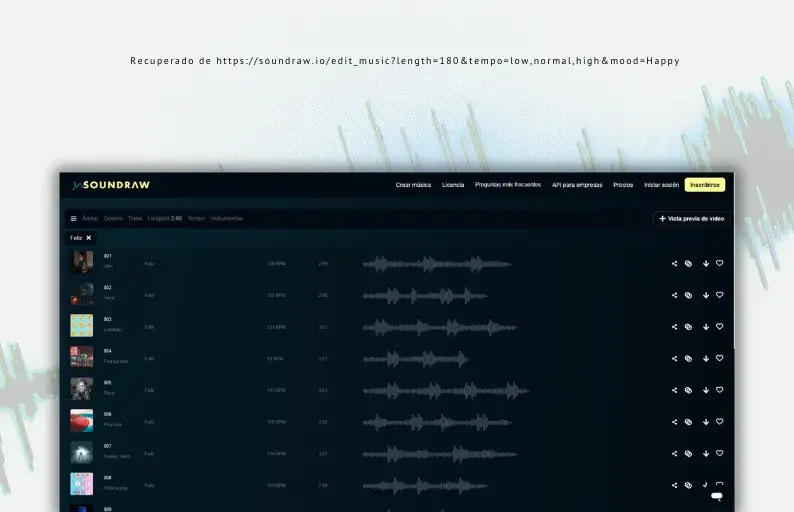Share track 005

pyautogui.click(x=674, y=390)
